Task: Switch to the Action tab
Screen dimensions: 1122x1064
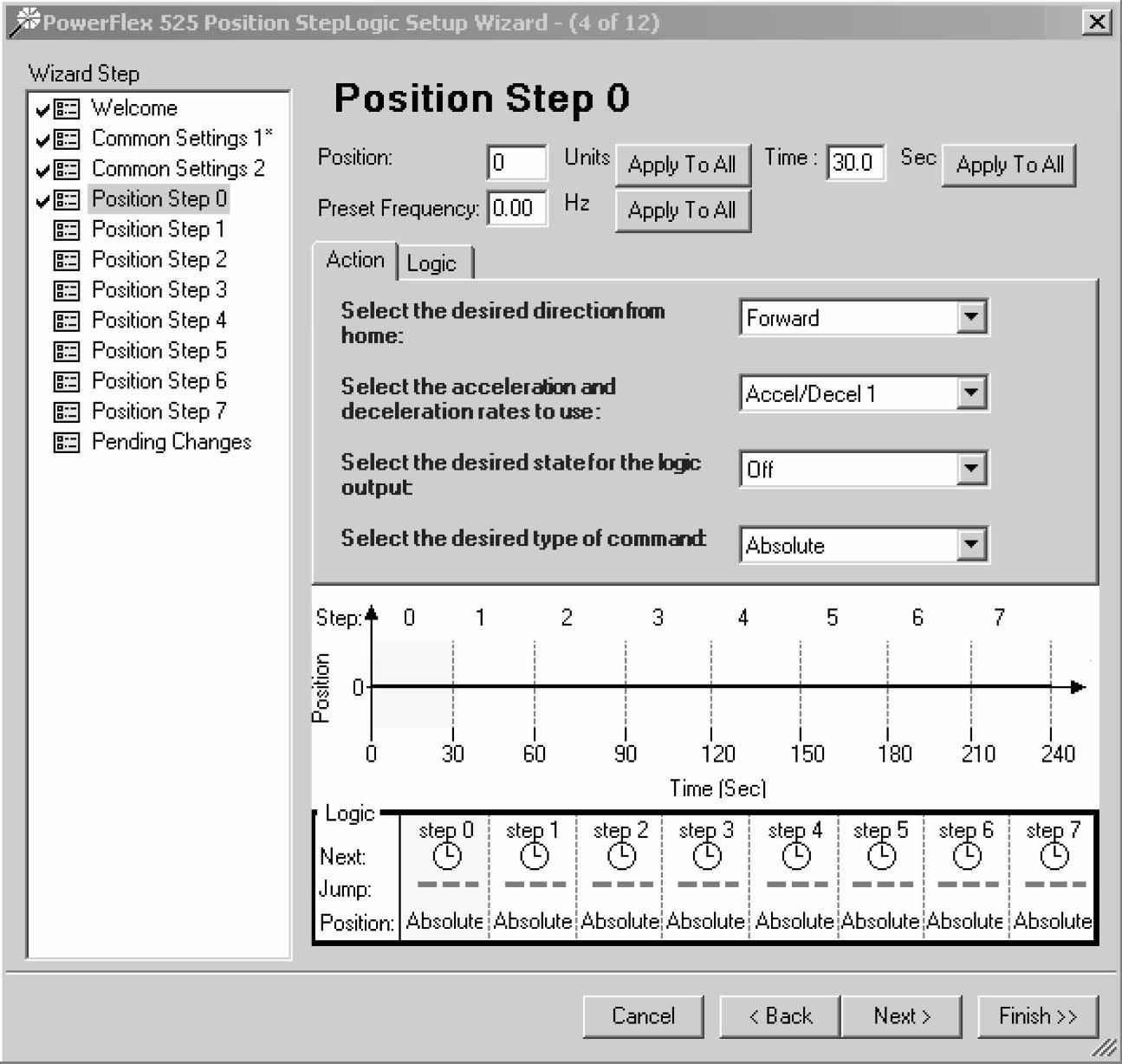Action: pos(355,260)
